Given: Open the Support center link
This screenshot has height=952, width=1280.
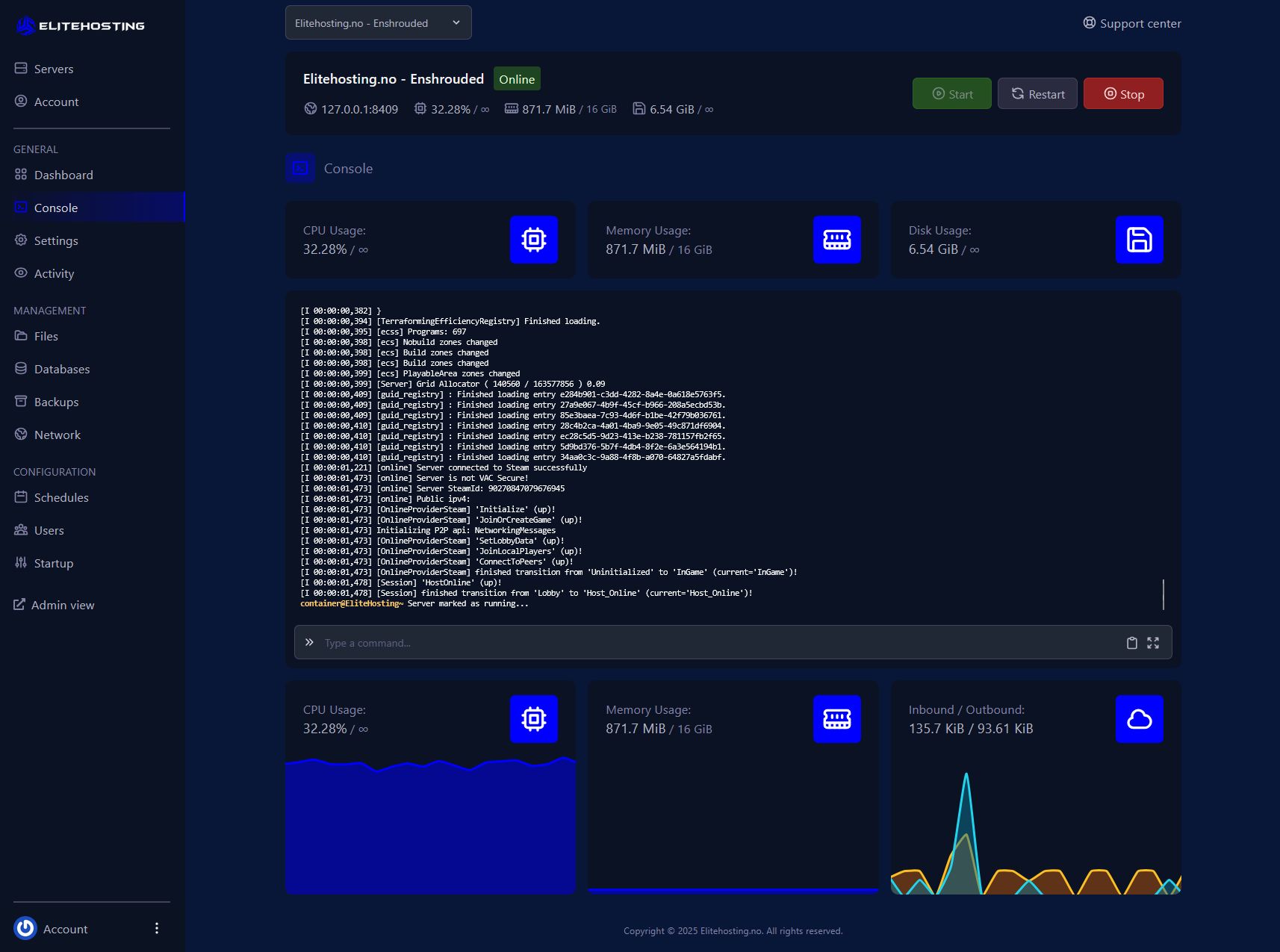Looking at the screenshot, I should pyautogui.click(x=1132, y=23).
